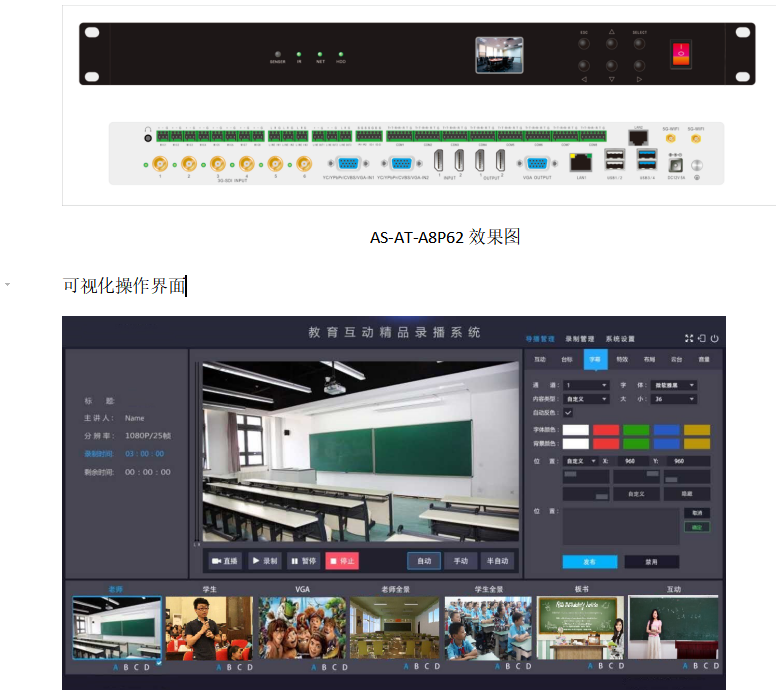Enable 半自动 semi-automatic mode
This screenshot has width=776, height=697.
coord(496,561)
